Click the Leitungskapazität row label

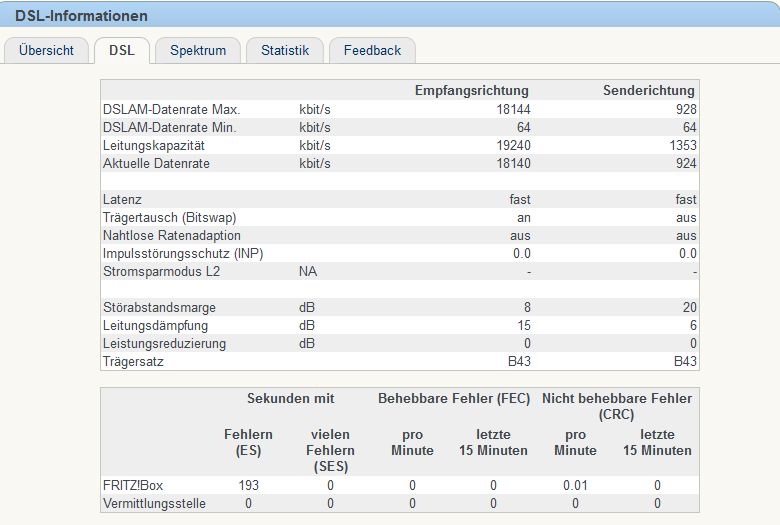coord(154,146)
